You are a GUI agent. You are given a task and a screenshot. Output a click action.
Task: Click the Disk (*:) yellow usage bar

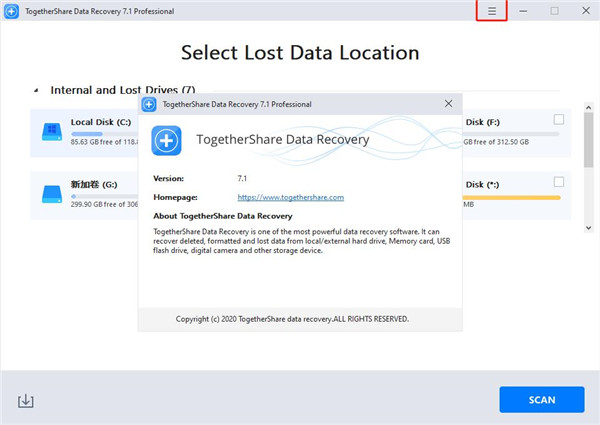coord(512,196)
